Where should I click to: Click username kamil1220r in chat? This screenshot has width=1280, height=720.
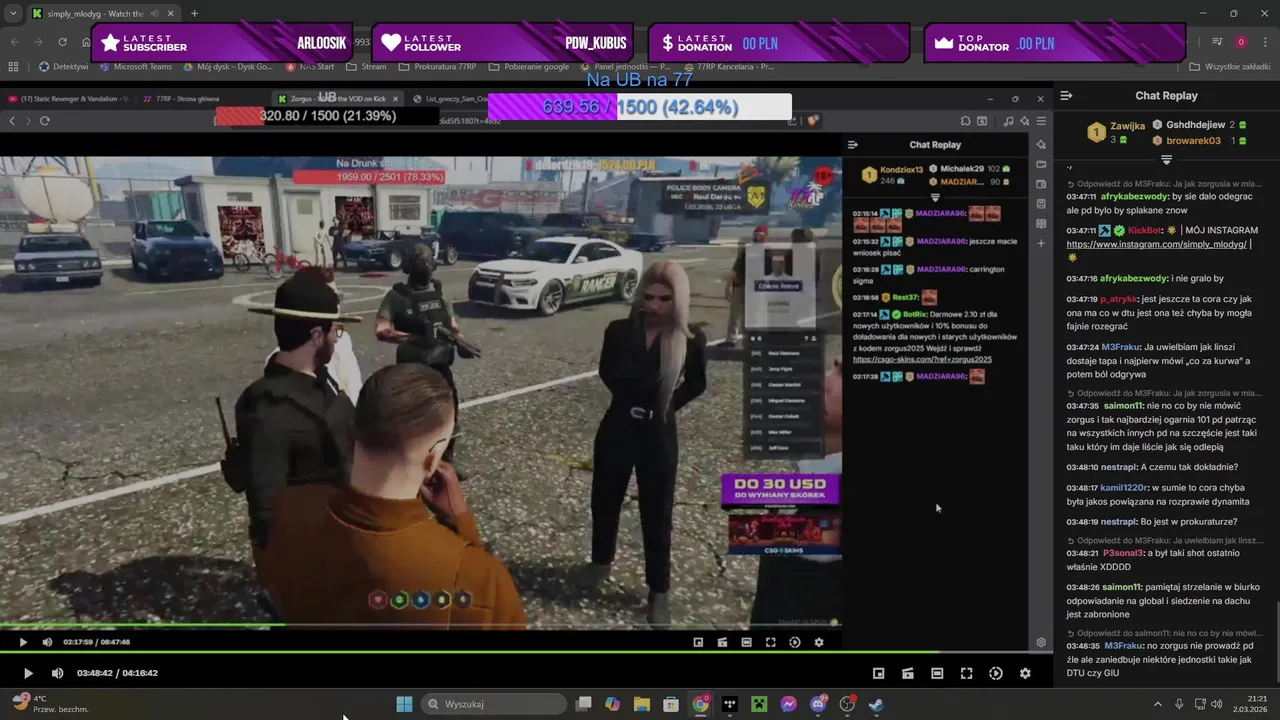[x=1124, y=488]
